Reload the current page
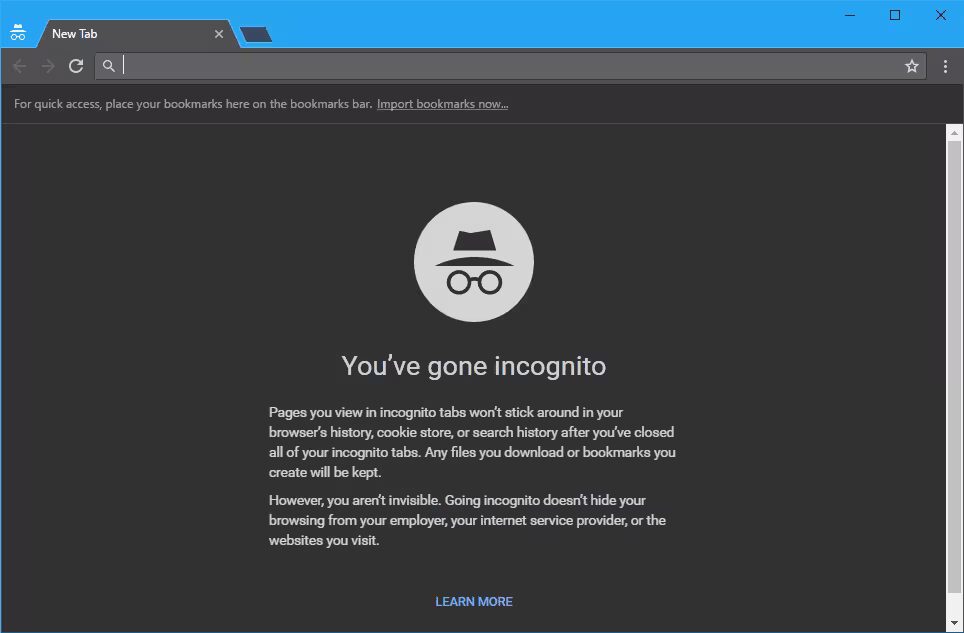 click(x=76, y=65)
